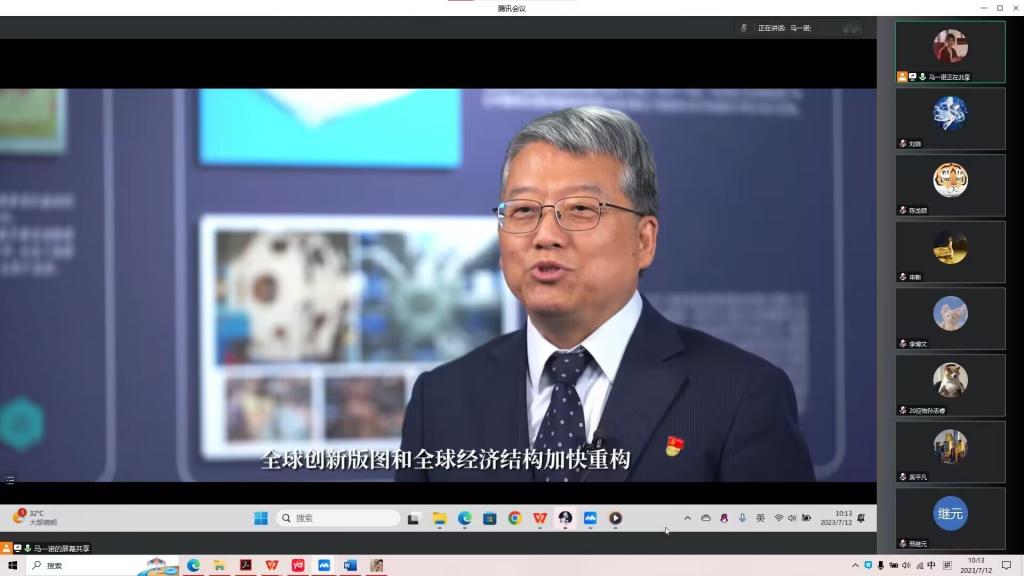Launch the red Youdao 'yd' taskbar icon
This screenshot has height=576, width=1024.
pos(298,565)
